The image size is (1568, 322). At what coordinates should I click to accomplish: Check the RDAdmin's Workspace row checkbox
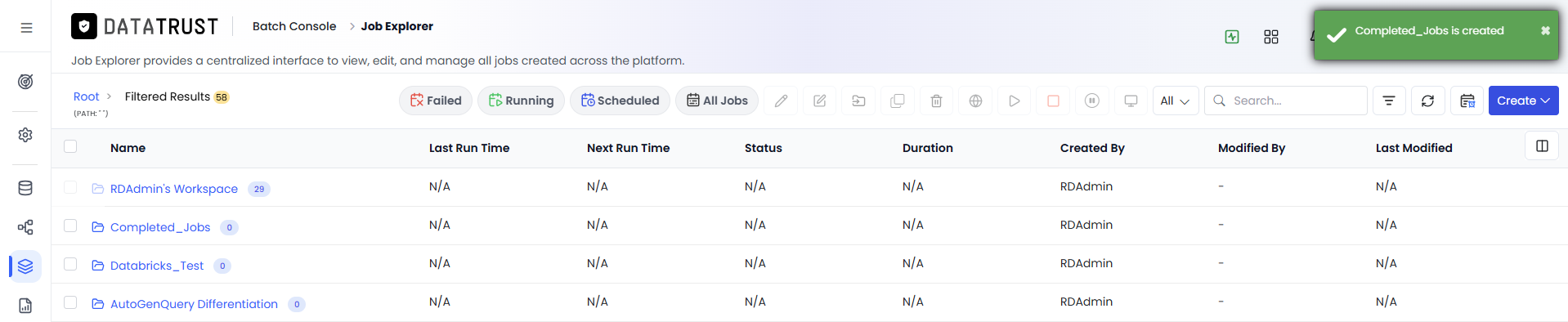[x=70, y=187]
